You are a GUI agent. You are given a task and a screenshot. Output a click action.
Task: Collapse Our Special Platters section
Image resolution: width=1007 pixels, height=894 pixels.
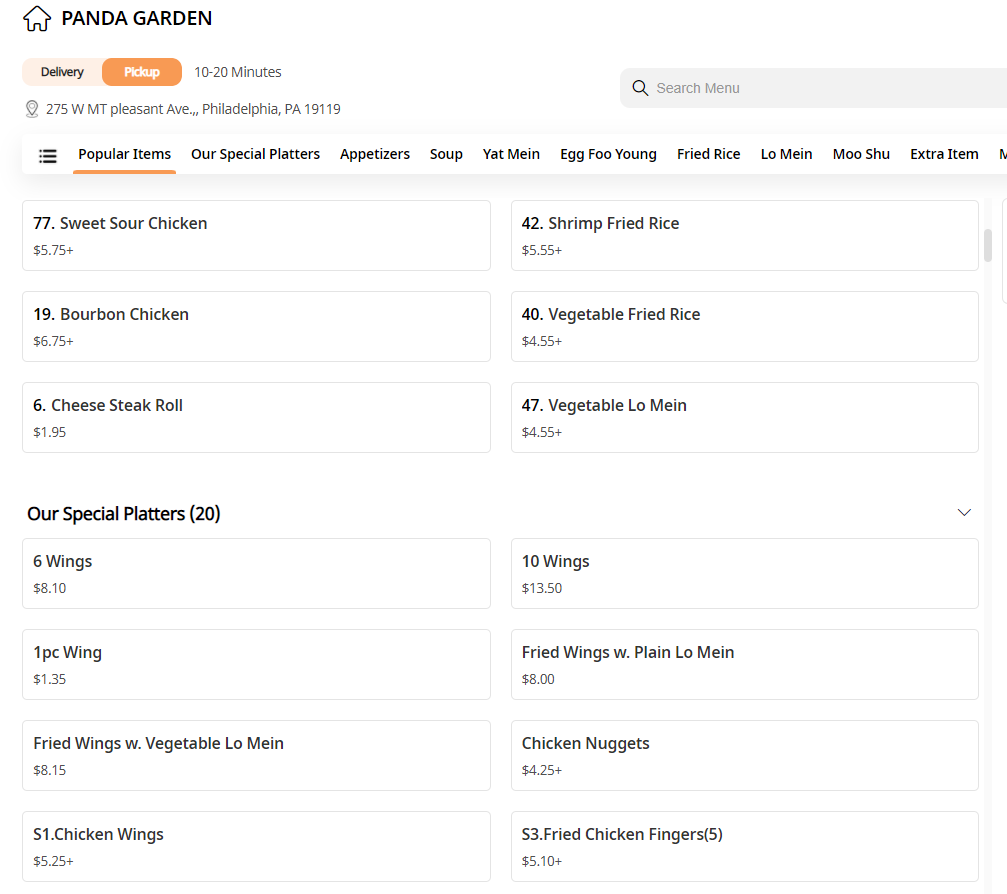964,513
